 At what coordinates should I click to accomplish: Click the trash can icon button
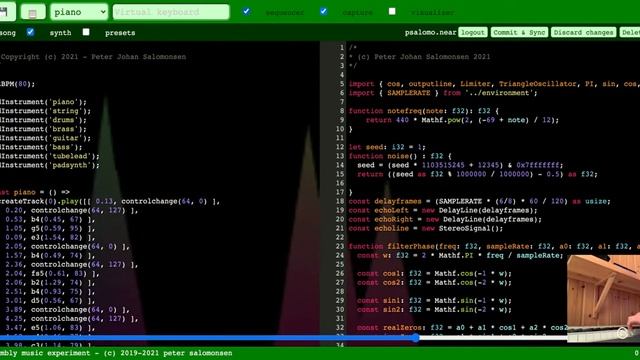33,12
